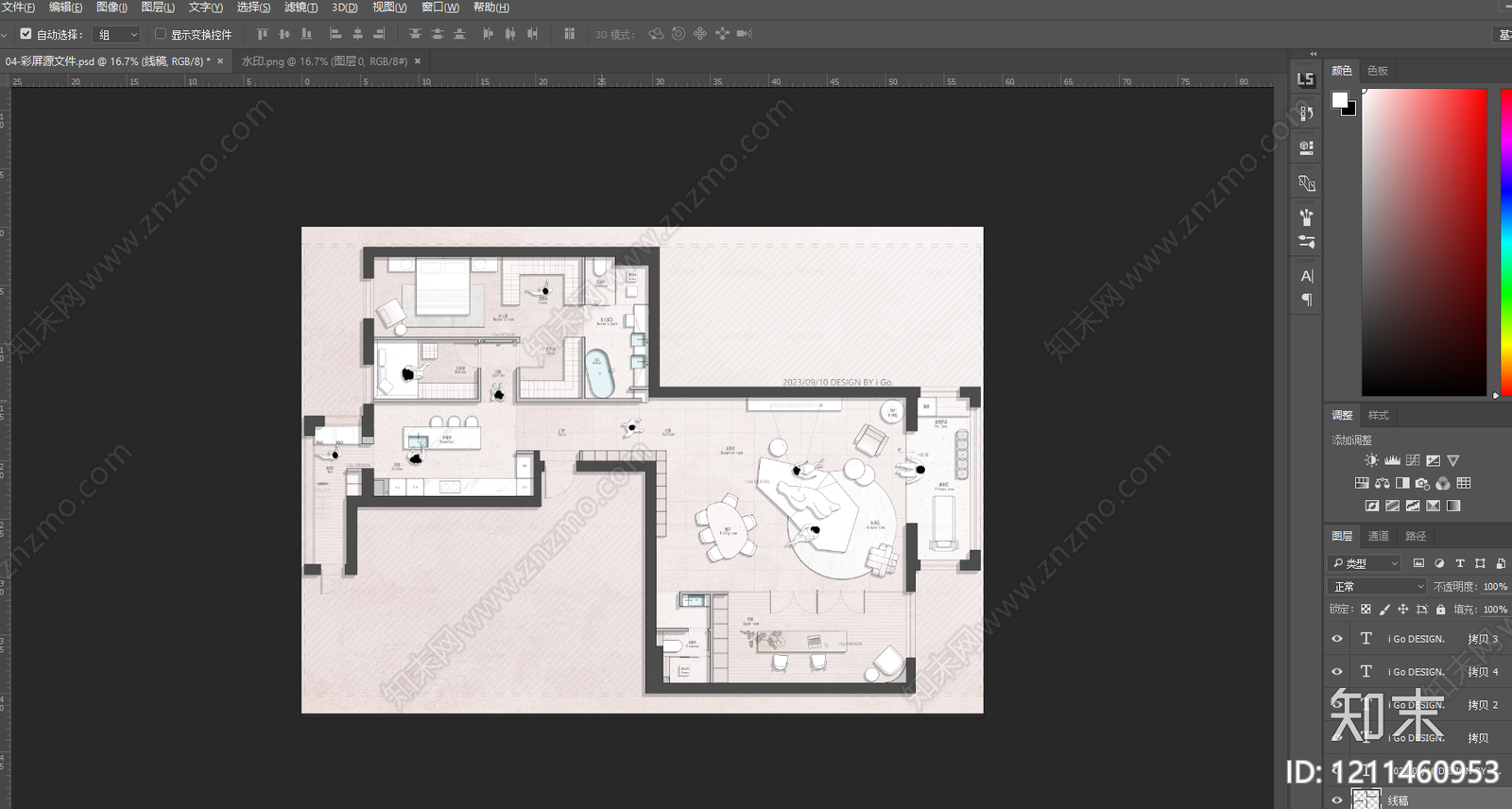This screenshot has width=1512, height=809.
Task: Add a Vibrance adjustment (triangle icon)
Action: coord(1453,460)
